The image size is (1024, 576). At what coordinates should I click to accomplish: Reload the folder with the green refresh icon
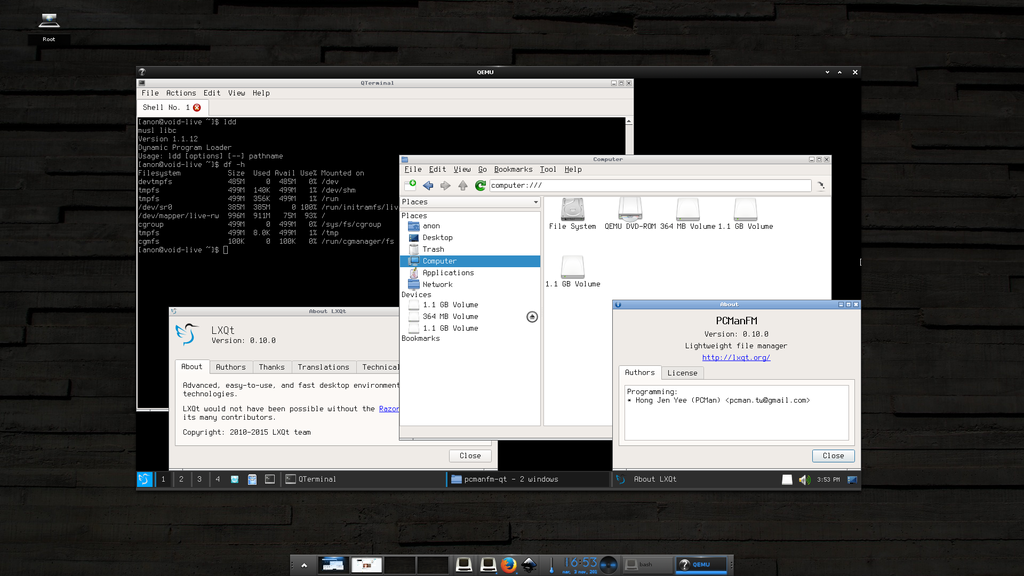point(480,185)
